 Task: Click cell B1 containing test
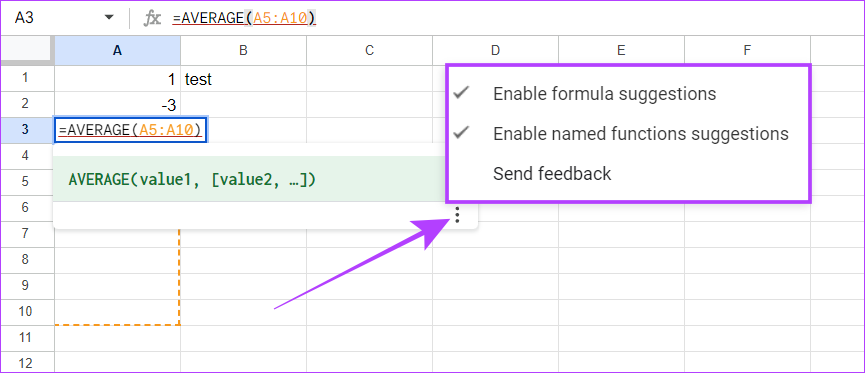243,79
